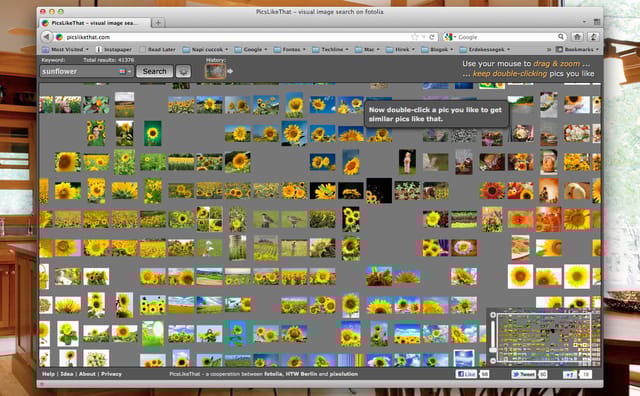Select the History thumbnail image

[x=215, y=71]
